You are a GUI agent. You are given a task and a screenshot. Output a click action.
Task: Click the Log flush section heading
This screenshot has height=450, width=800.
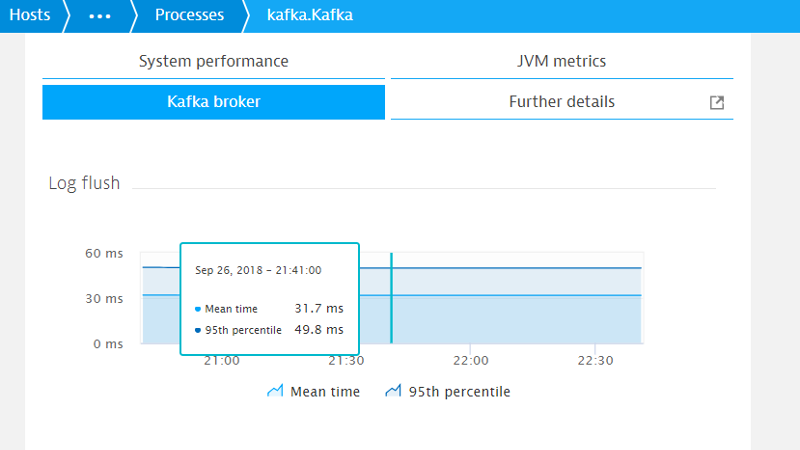pos(84,183)
